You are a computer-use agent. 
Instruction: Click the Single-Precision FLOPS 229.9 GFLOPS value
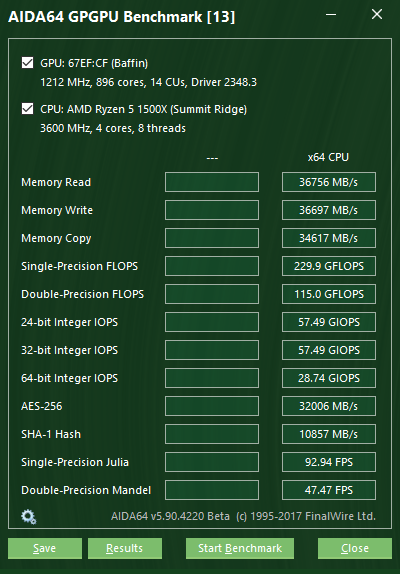point(329,266)
